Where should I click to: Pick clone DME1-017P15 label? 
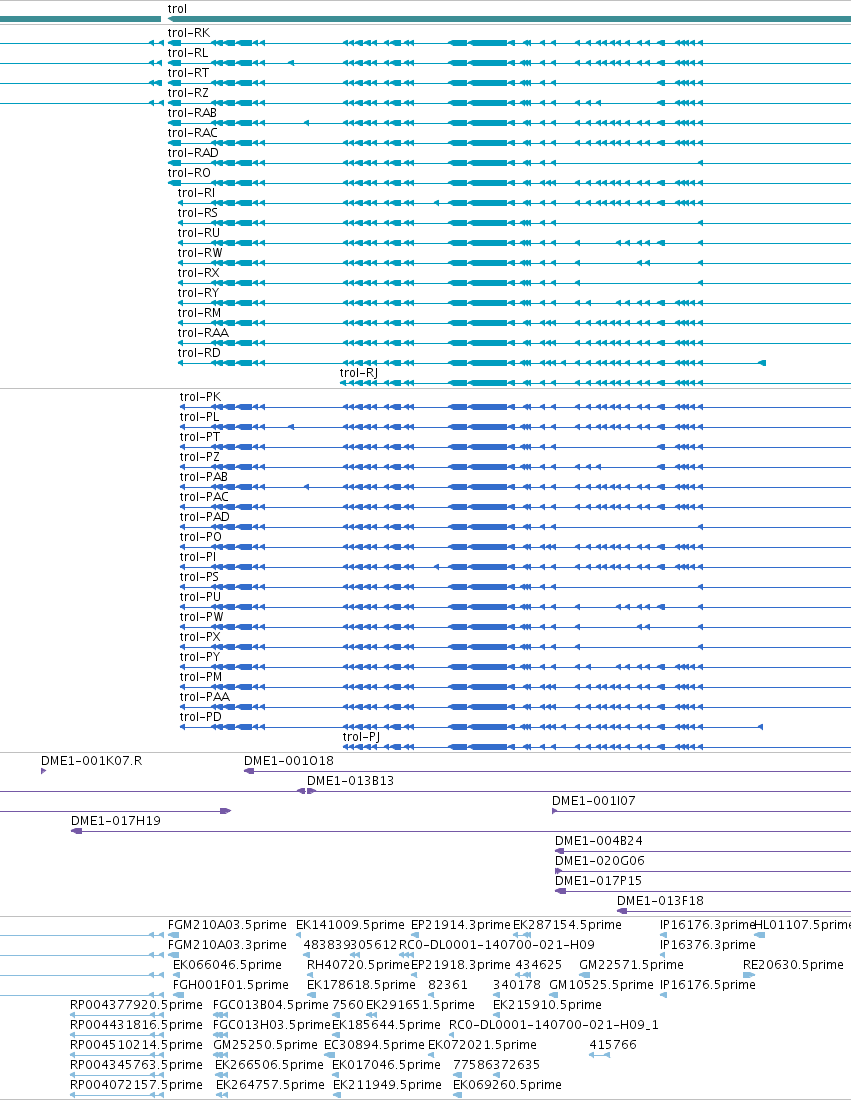coord(598,880)
